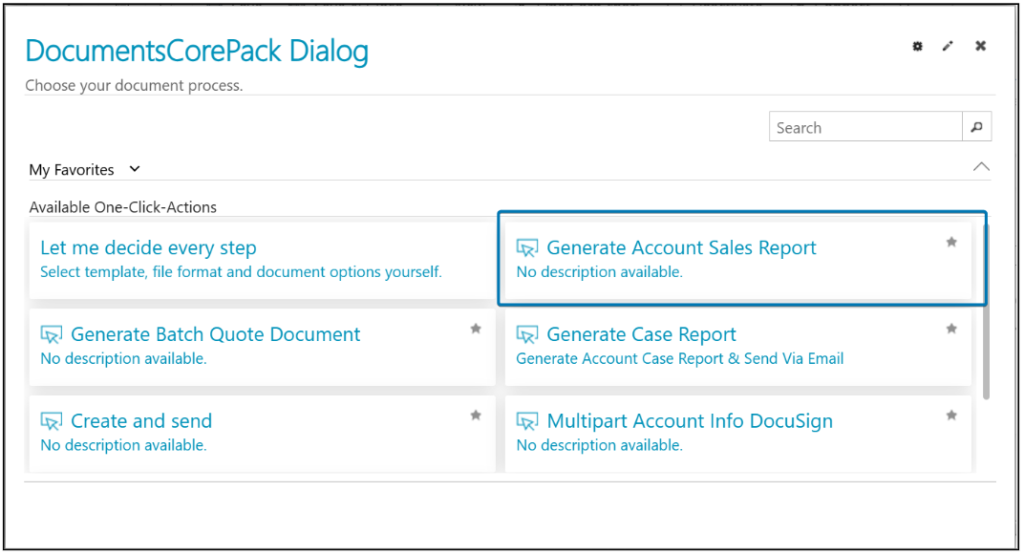
Task: Click Generate Batch Quote Document action icon
Action: point(51,335)
